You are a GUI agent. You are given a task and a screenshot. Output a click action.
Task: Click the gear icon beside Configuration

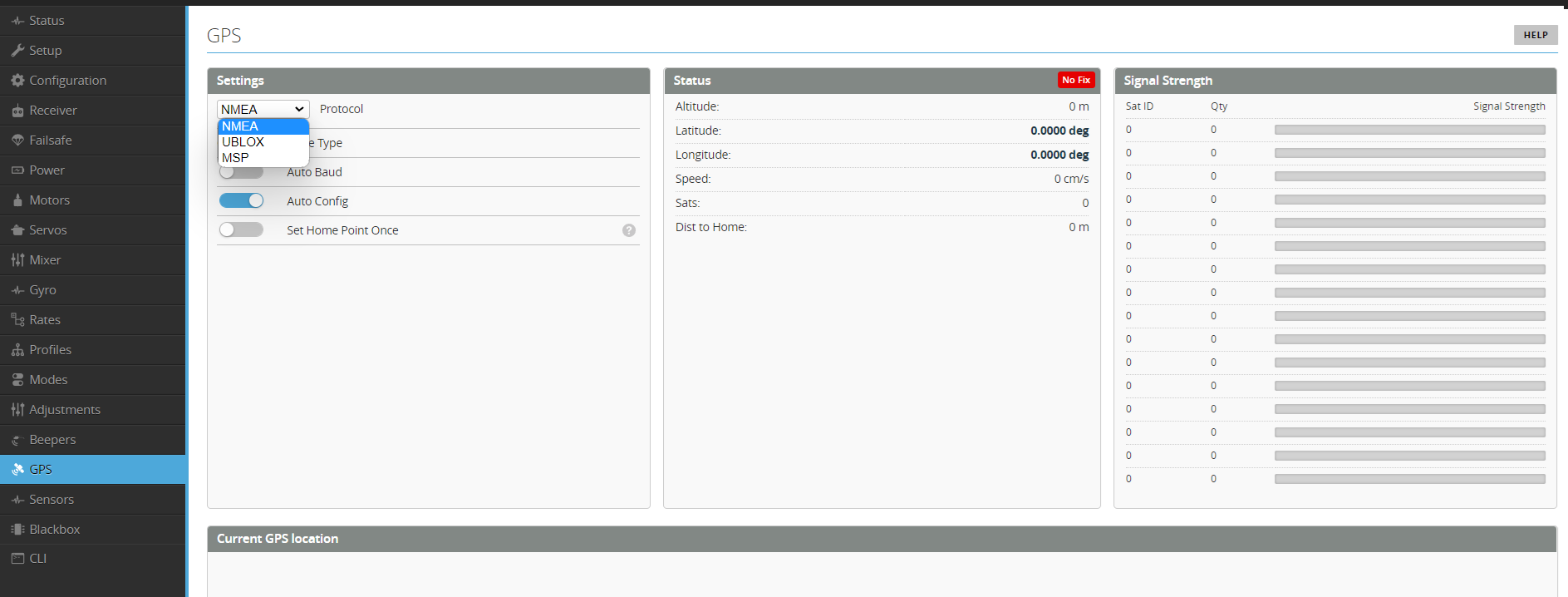17,81
